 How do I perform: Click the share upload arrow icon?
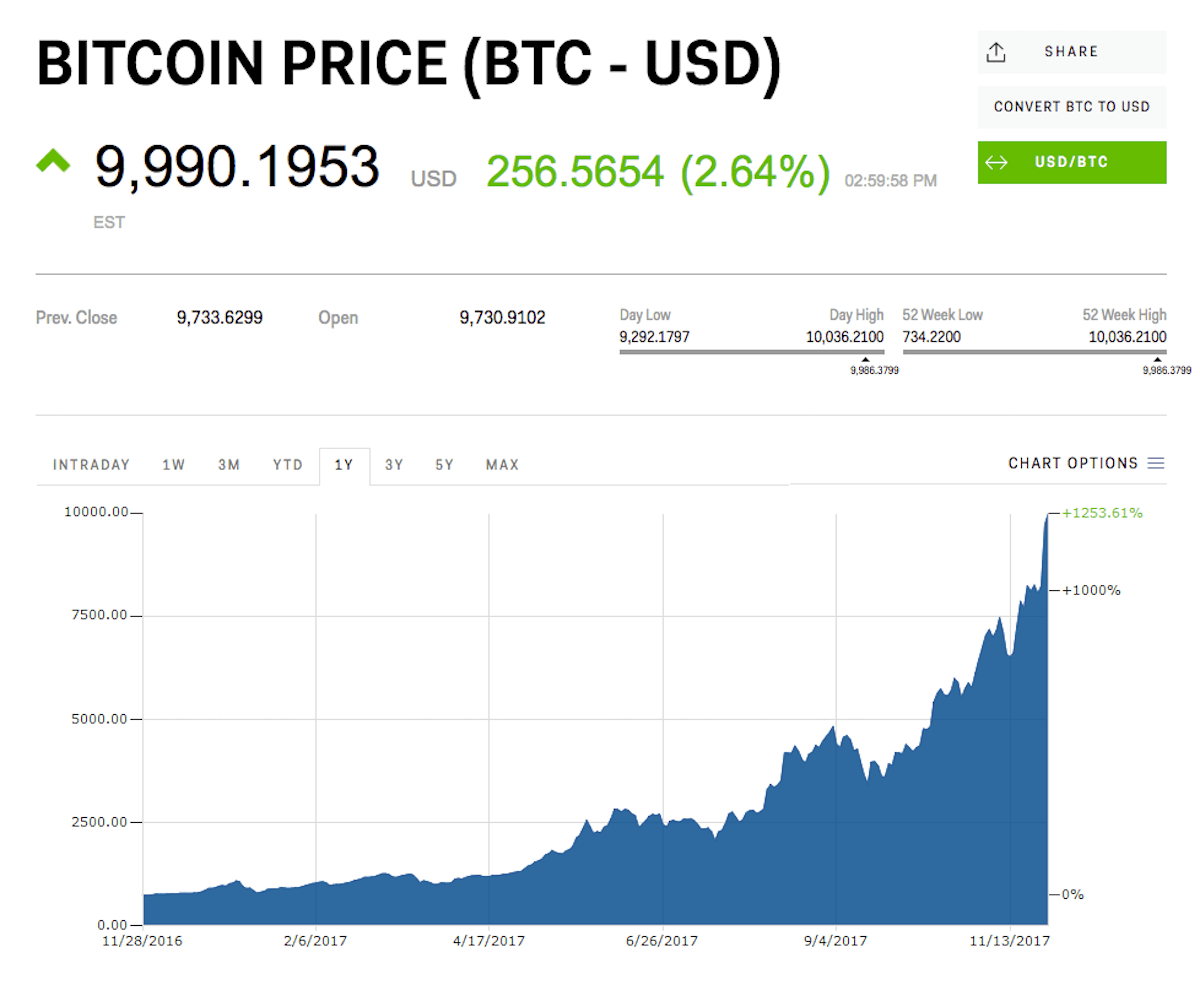pos(995,52)
